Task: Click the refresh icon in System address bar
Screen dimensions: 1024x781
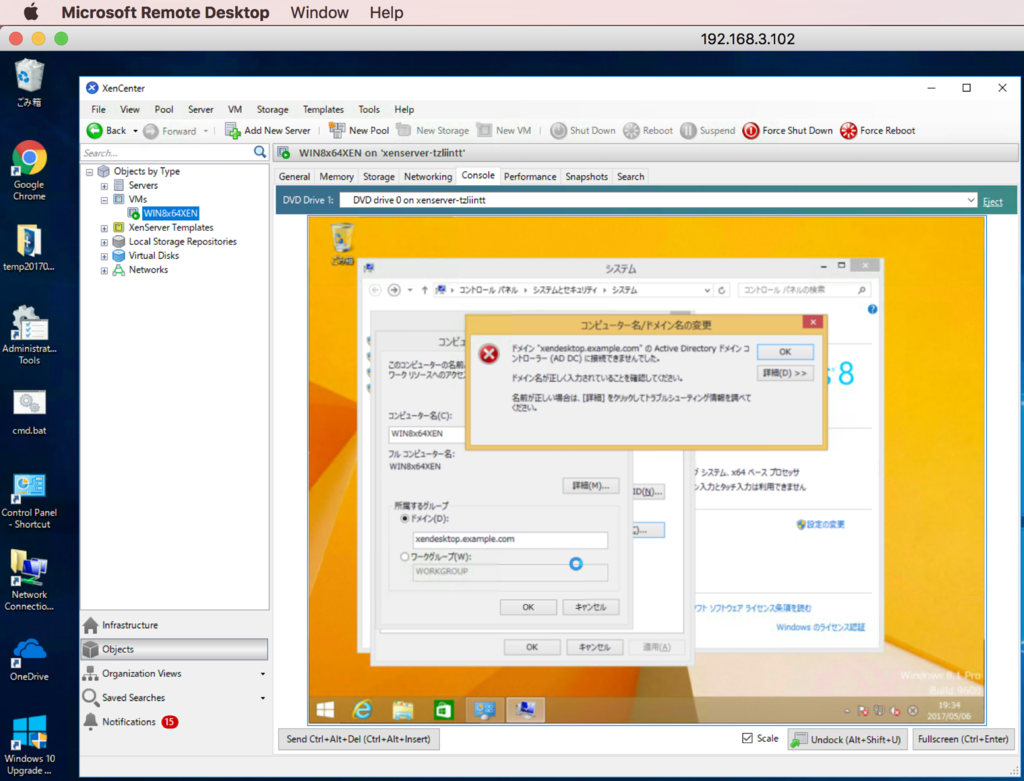Action: coord(722,291)
